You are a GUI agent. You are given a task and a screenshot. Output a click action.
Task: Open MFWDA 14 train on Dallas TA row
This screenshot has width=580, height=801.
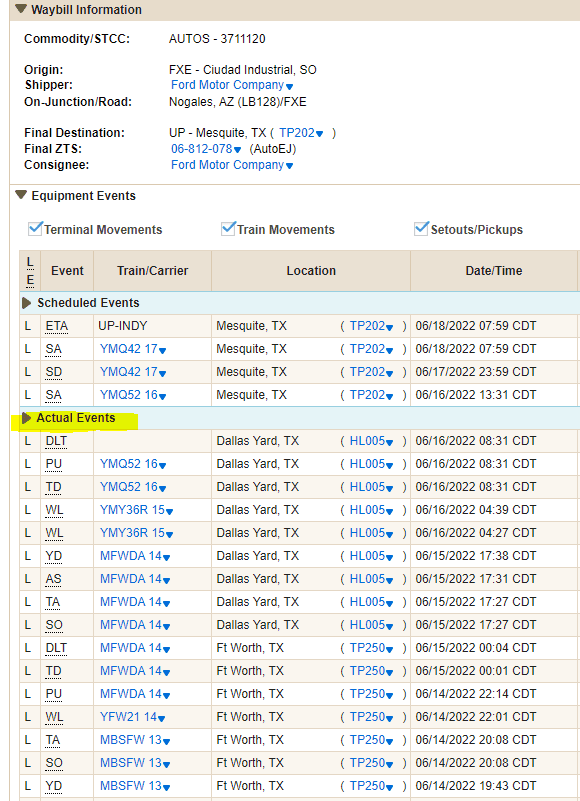[x=135, y=602]
